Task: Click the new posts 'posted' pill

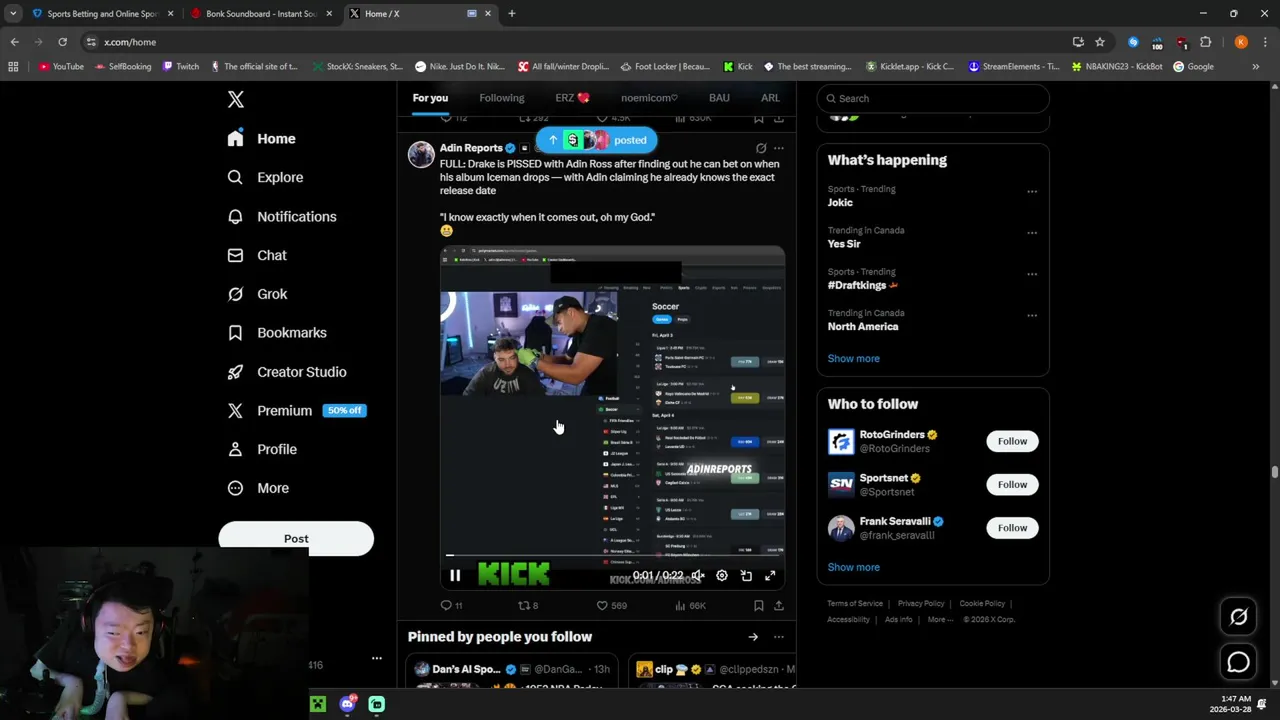Action: point(596,140)
